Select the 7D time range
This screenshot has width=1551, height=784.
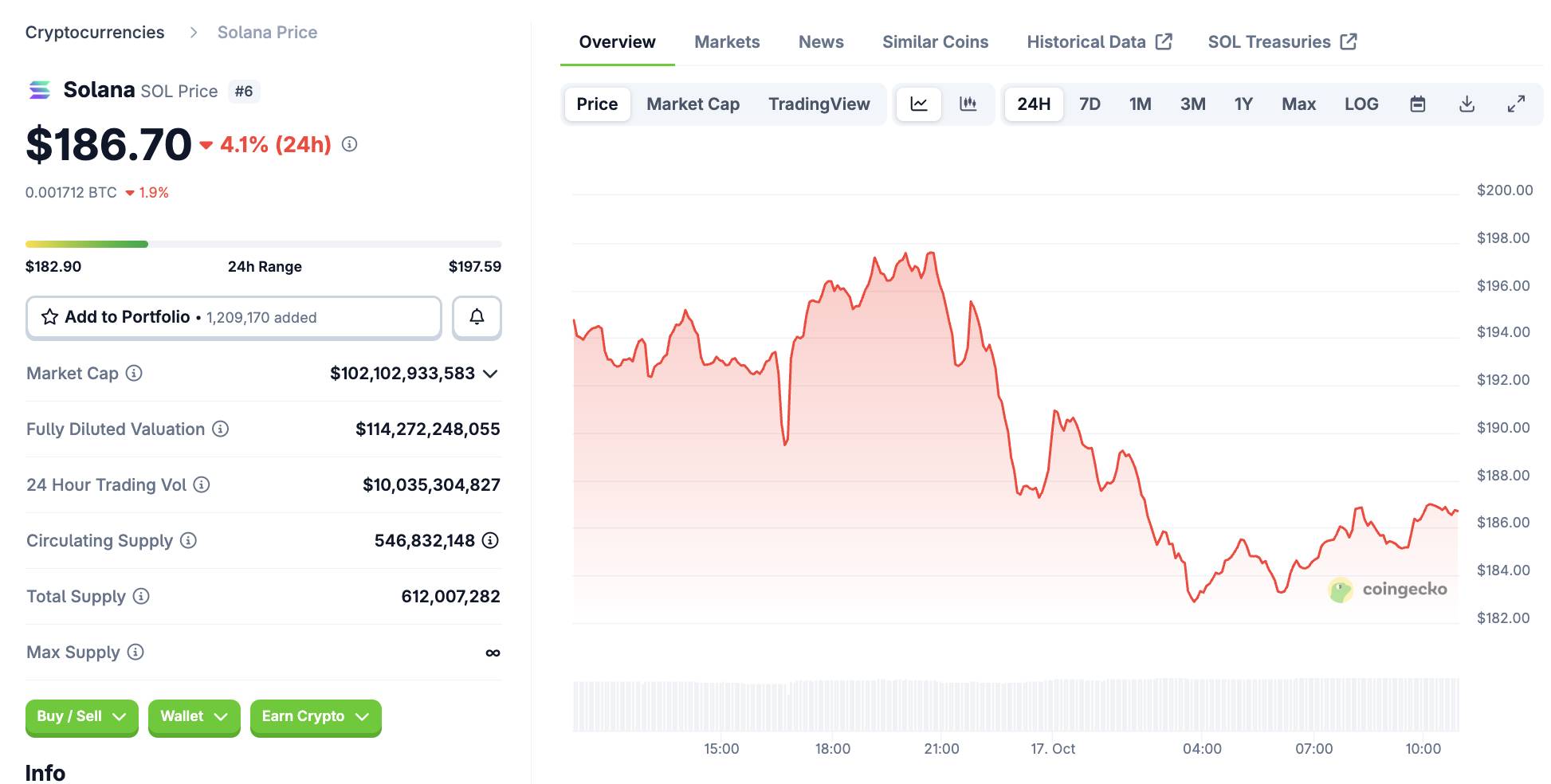(1089, 104)
